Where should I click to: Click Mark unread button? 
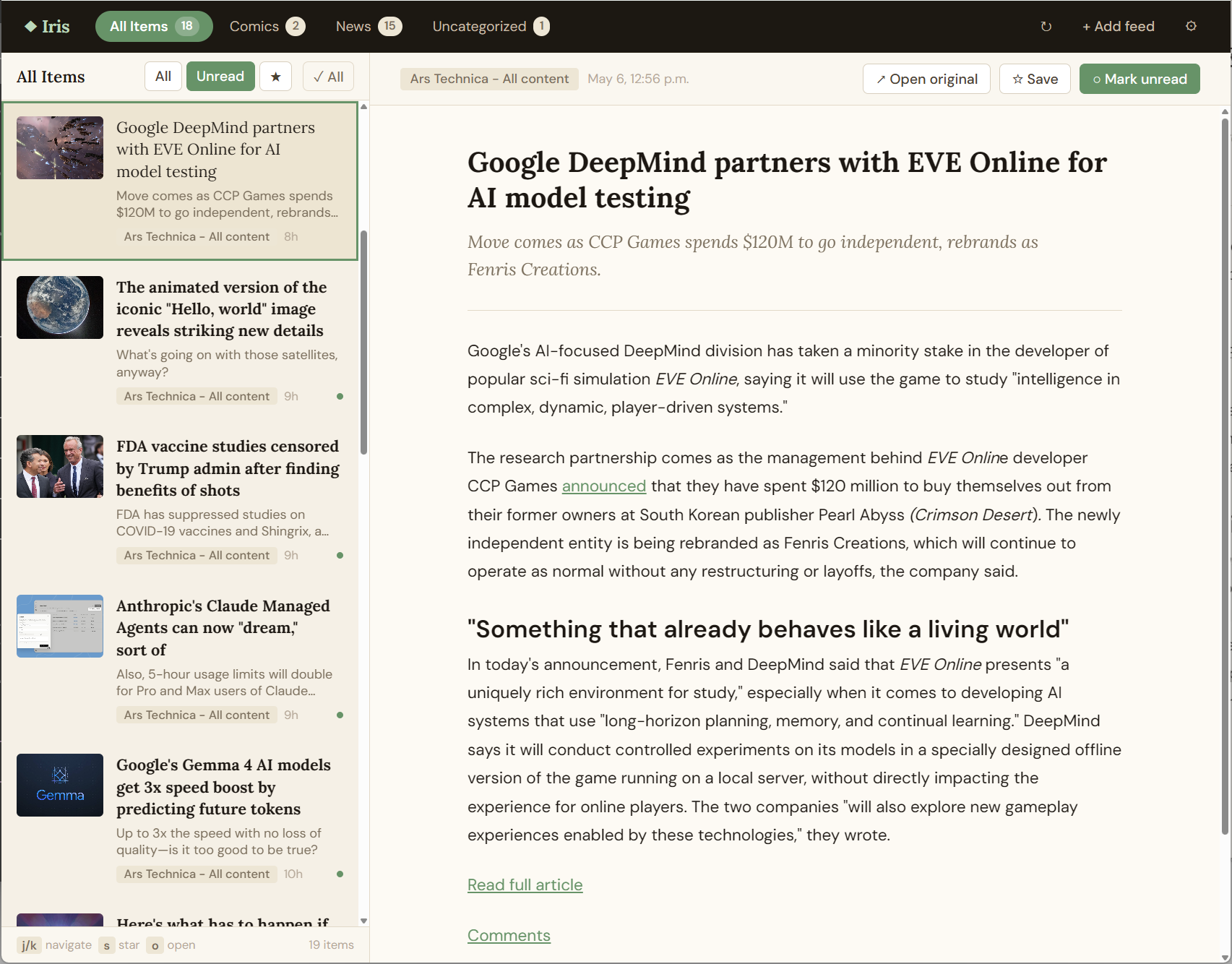(x=1140, y=79)
